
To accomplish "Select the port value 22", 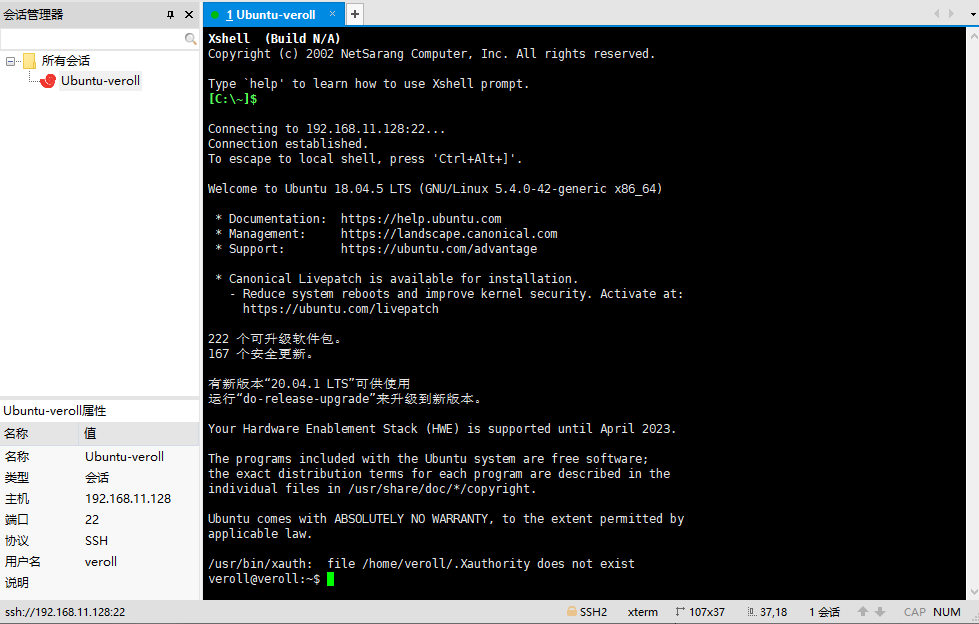I will pos(92,520).
